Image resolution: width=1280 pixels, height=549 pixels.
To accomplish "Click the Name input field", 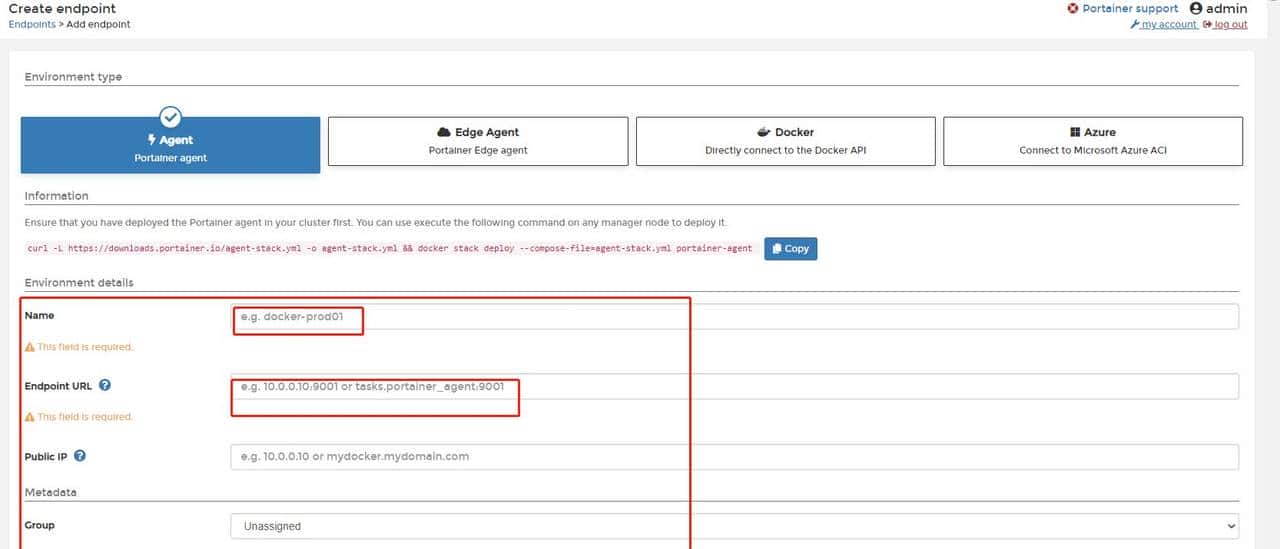I will point(734,316).
